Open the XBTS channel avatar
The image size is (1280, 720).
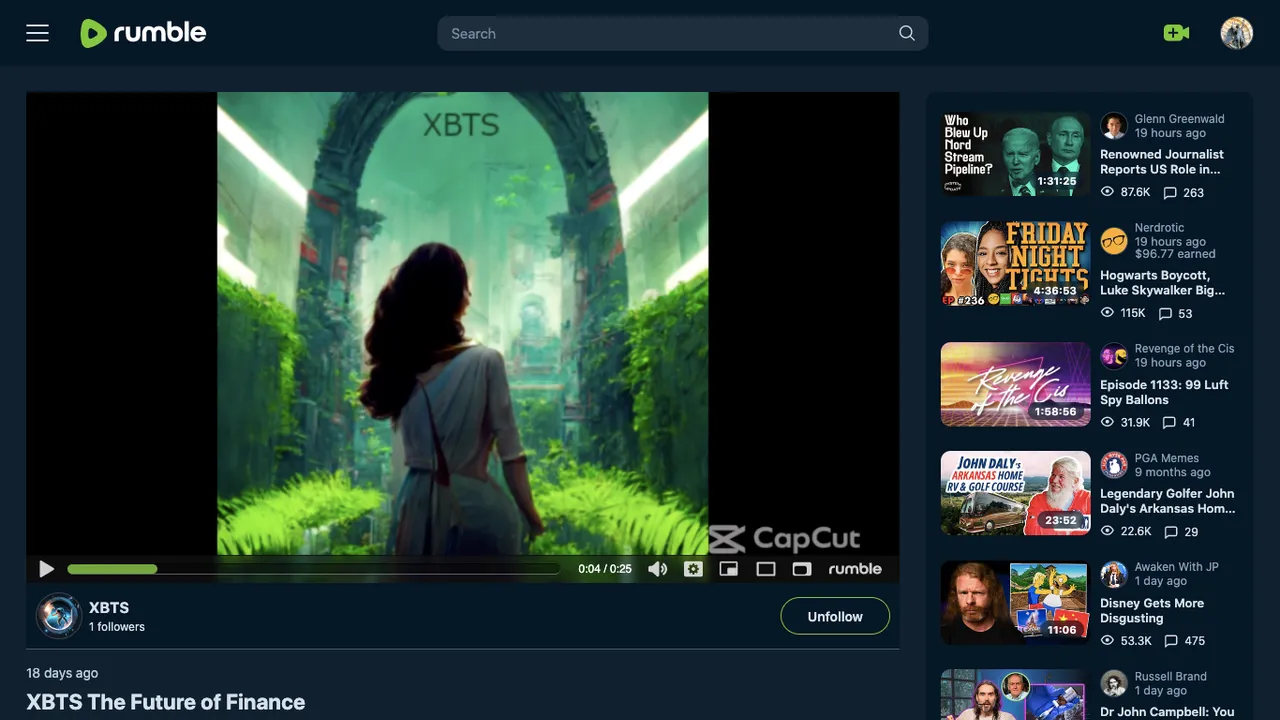58,616
